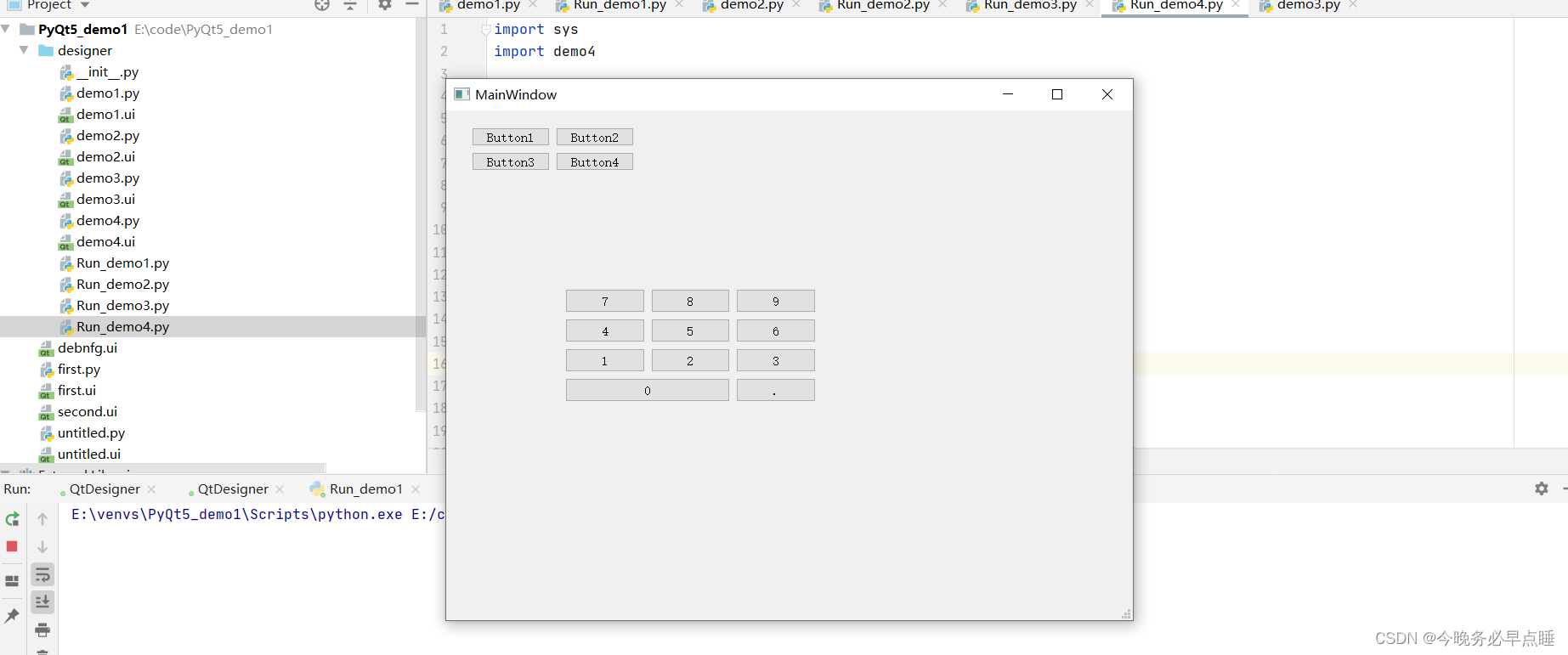Viewport: 1568px width, 655px height.
Task: Select first.py file
Action: coord(70,370)
